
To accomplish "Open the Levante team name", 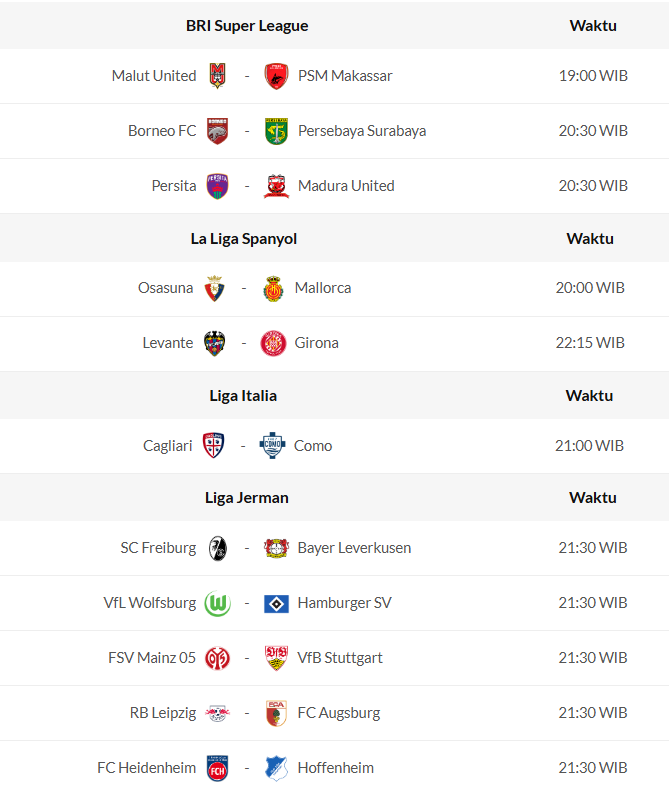I will click(x=168, y=343).
